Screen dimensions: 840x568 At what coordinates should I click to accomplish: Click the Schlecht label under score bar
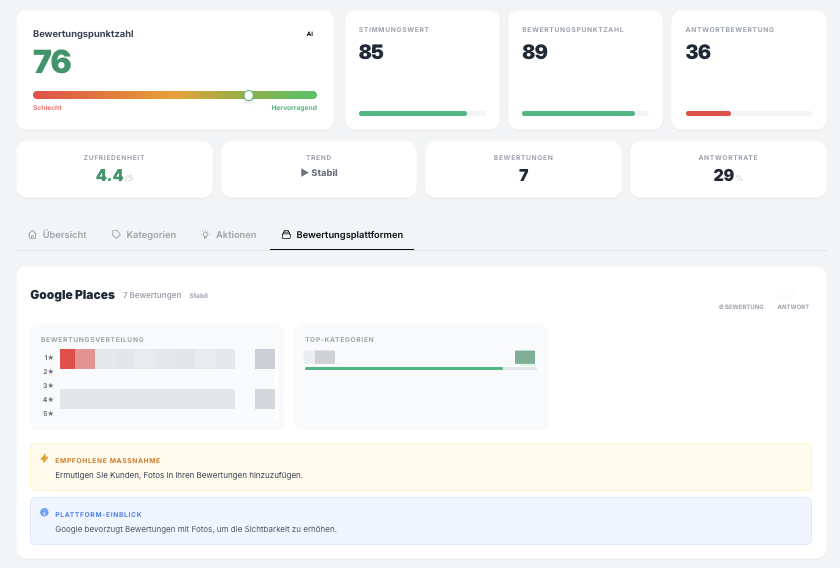47,108
